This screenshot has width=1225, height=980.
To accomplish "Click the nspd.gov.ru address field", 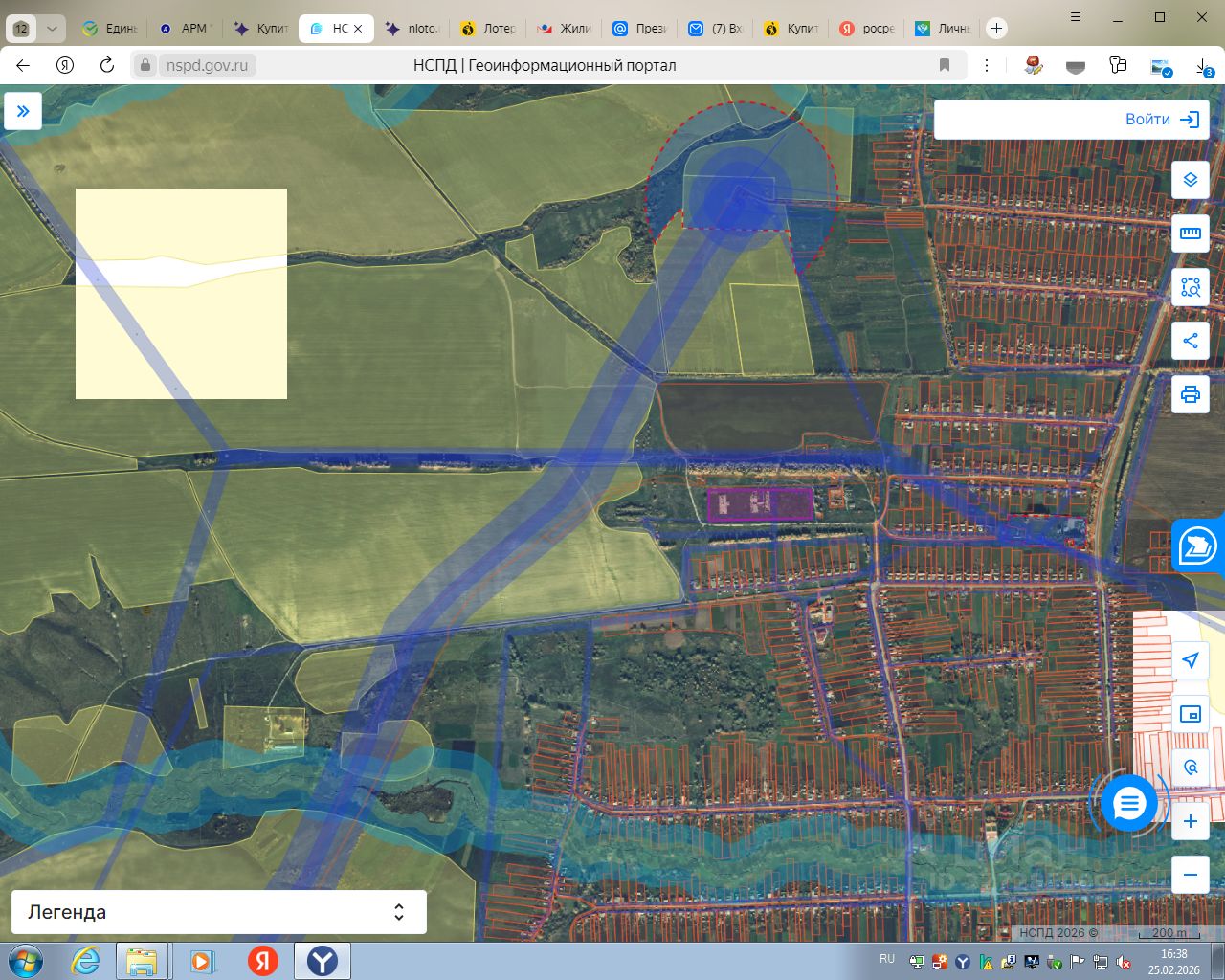I will point(207,65).
